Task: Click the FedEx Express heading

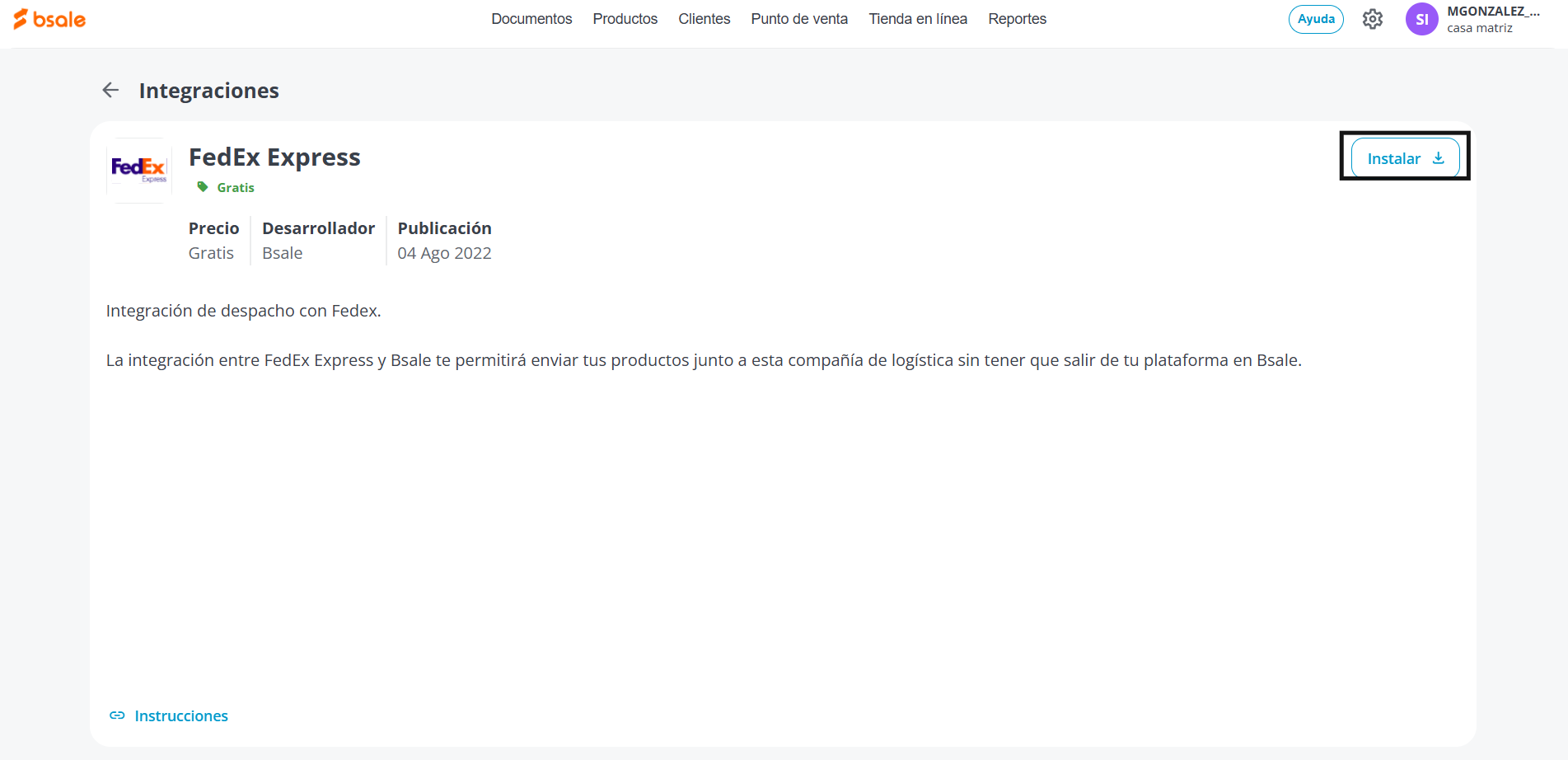Action: point(274,157)
